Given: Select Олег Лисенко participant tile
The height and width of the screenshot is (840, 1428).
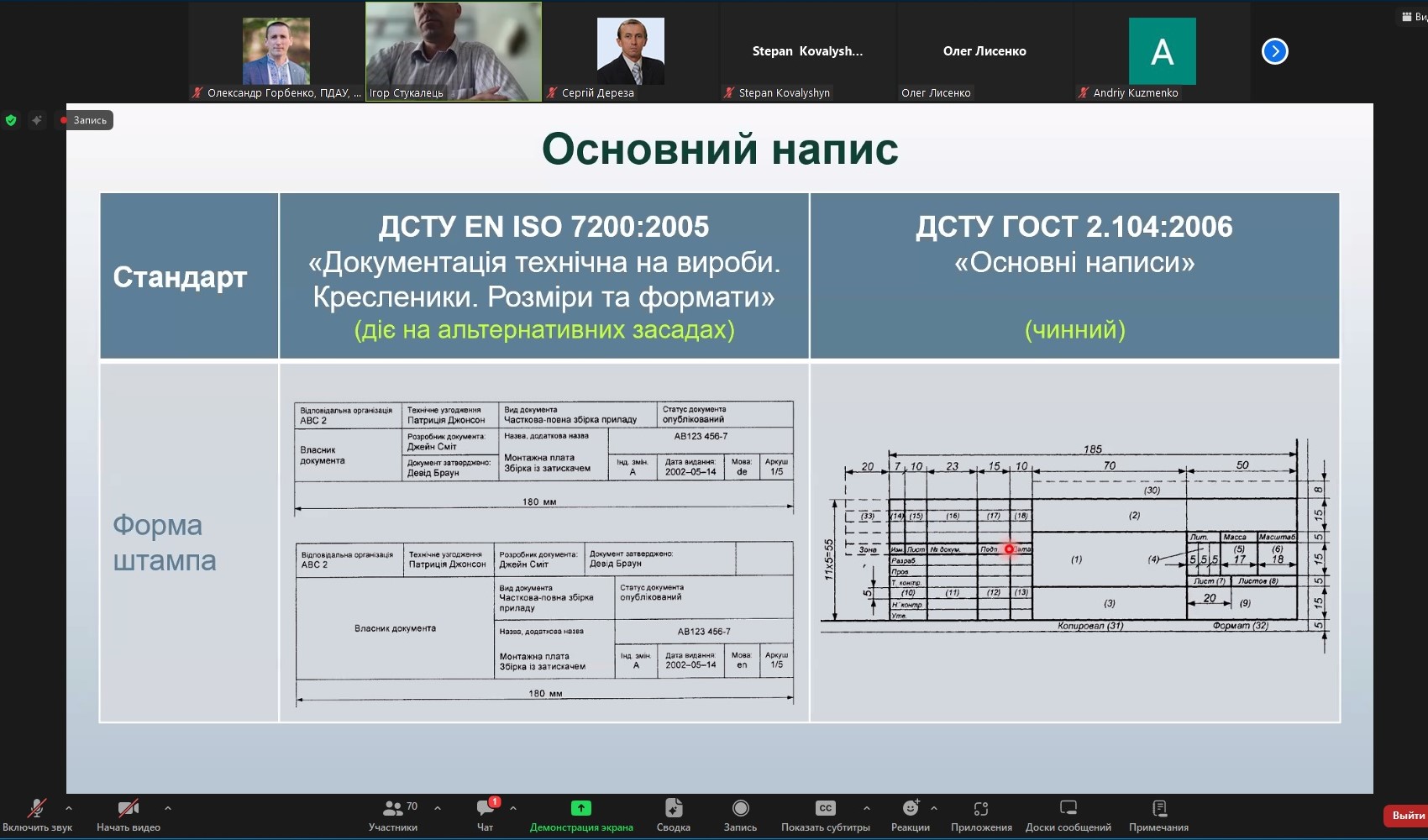Looking at the screenshot, I should pos(985,52).
